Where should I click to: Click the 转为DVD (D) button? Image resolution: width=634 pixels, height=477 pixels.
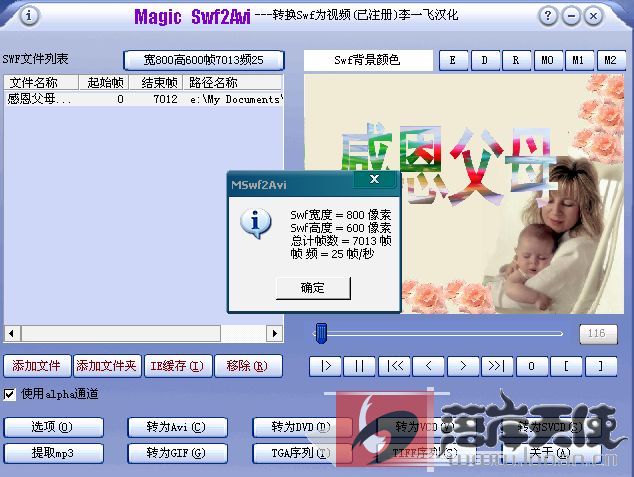(x=302, y=427)
